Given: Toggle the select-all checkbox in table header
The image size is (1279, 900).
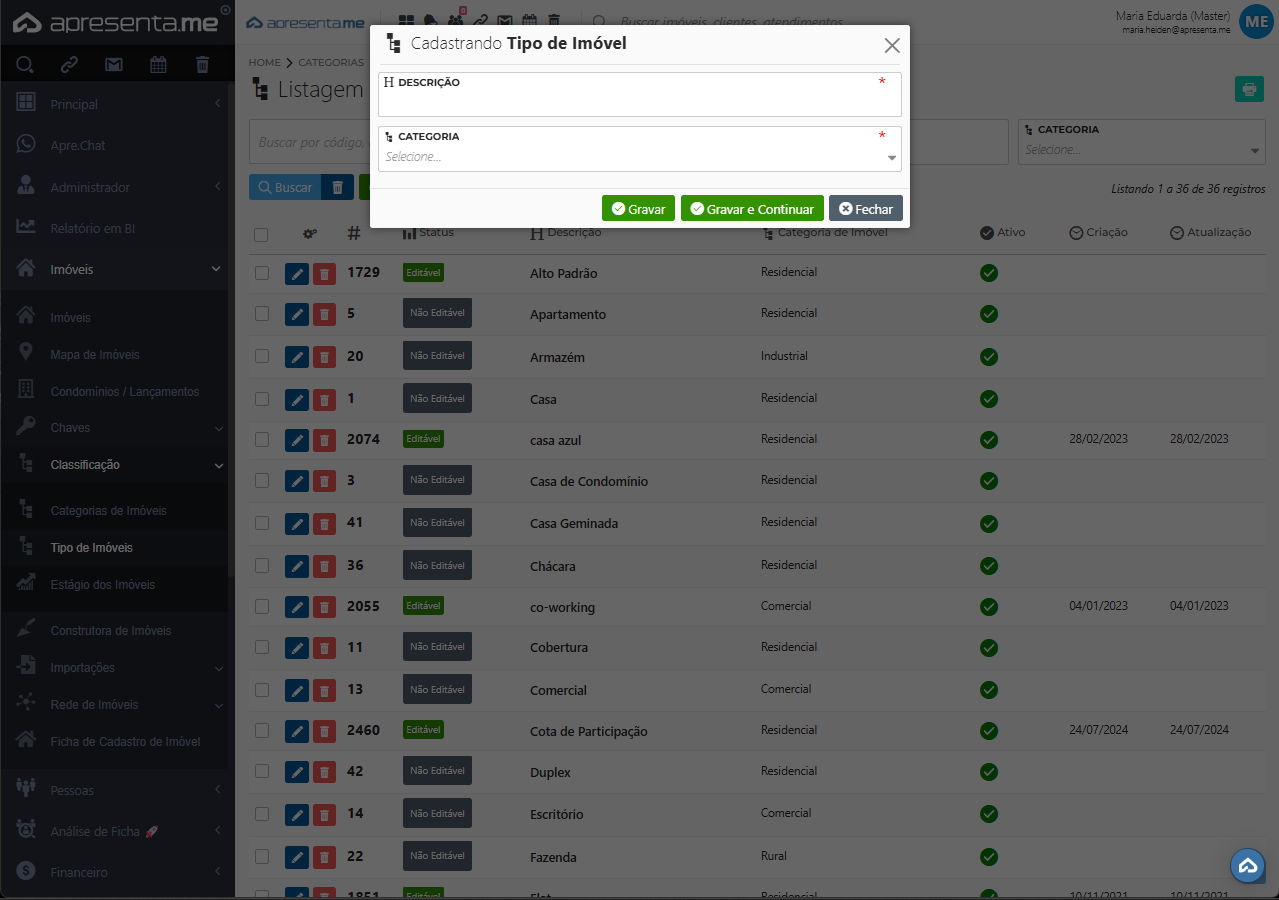Looking at the screenshot, I should [x=261, y=234].
